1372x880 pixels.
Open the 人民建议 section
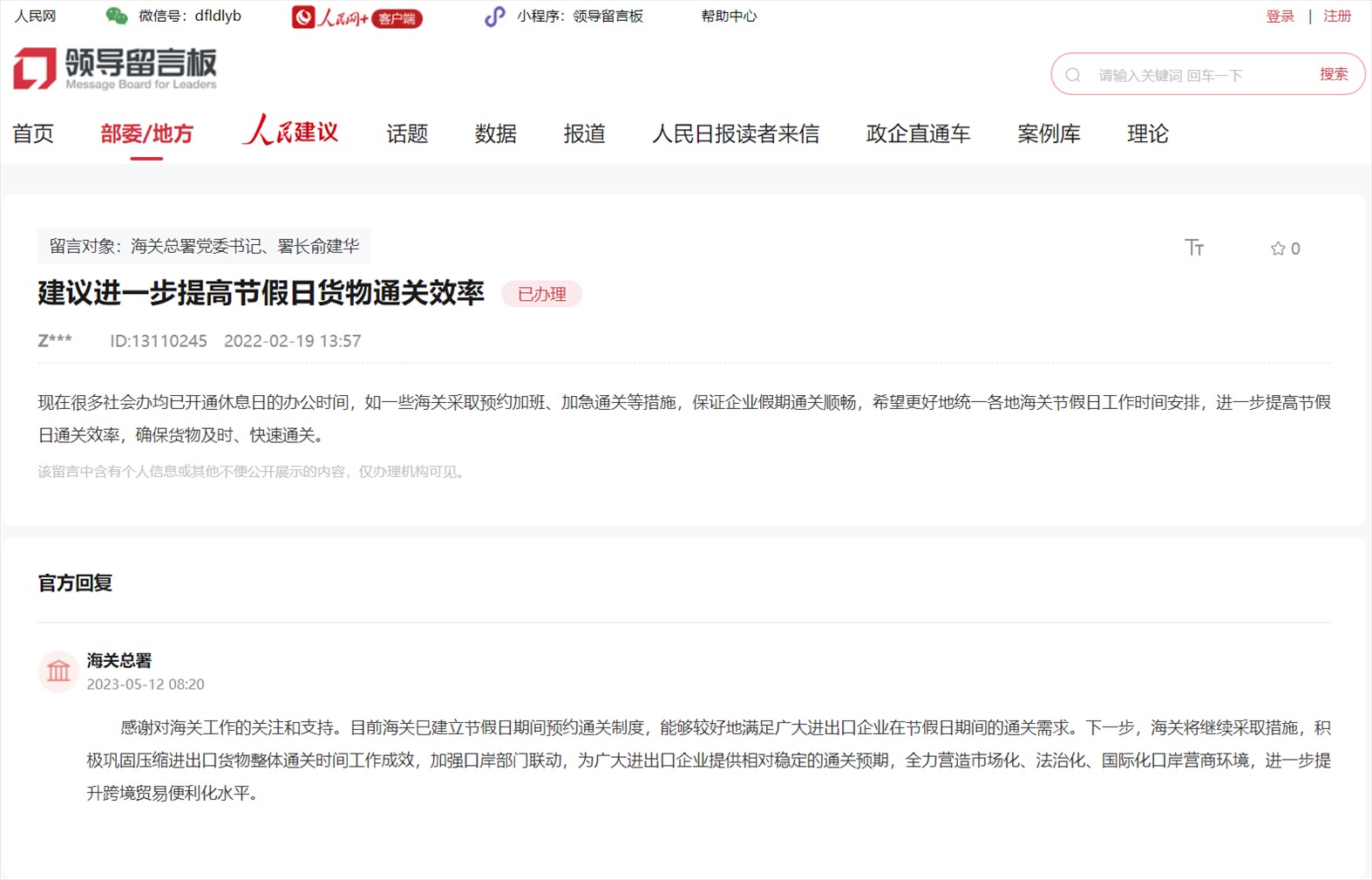pos(290,132)
